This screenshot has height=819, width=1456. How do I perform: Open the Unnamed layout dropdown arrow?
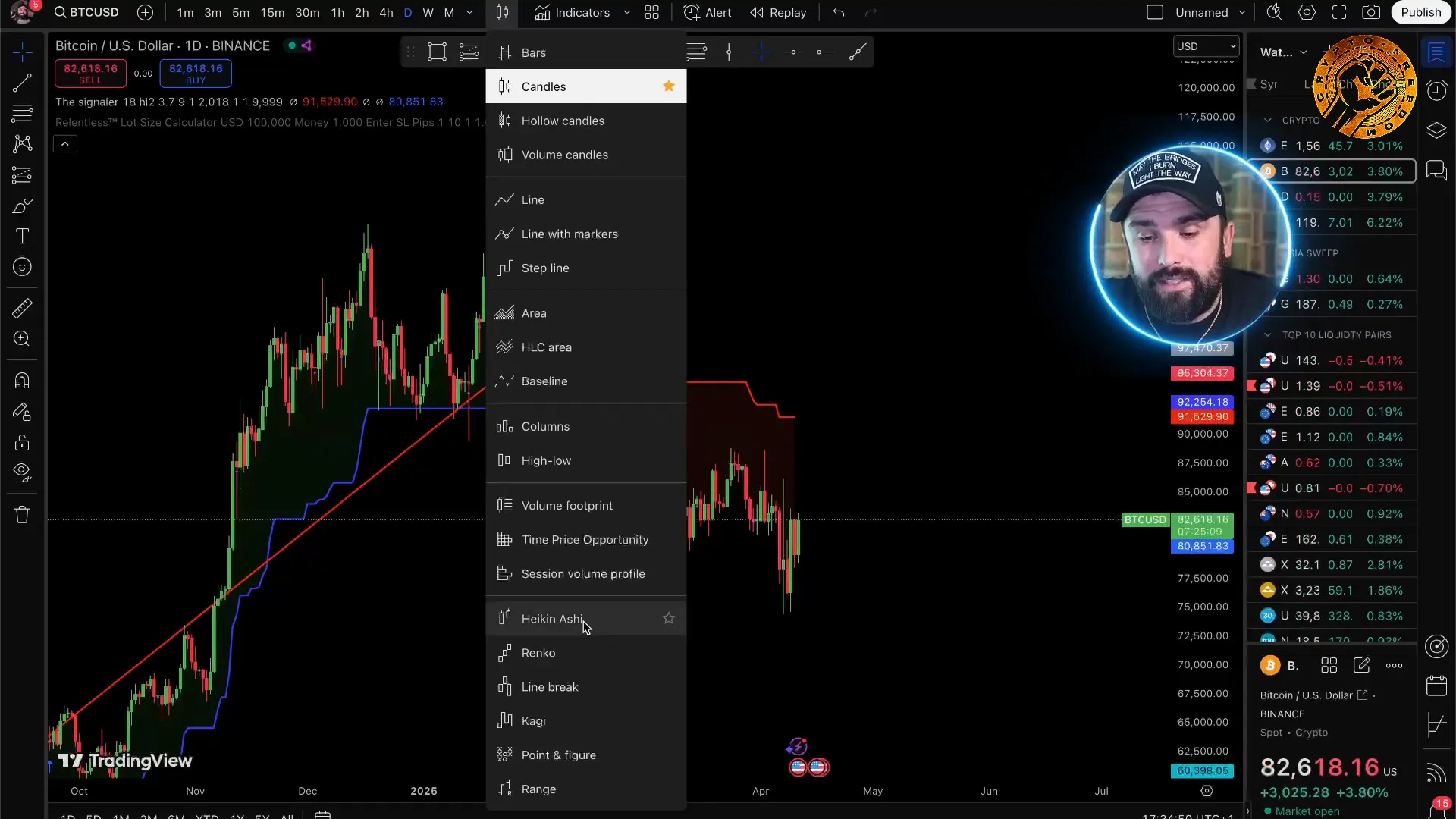tap(1242, 12)
